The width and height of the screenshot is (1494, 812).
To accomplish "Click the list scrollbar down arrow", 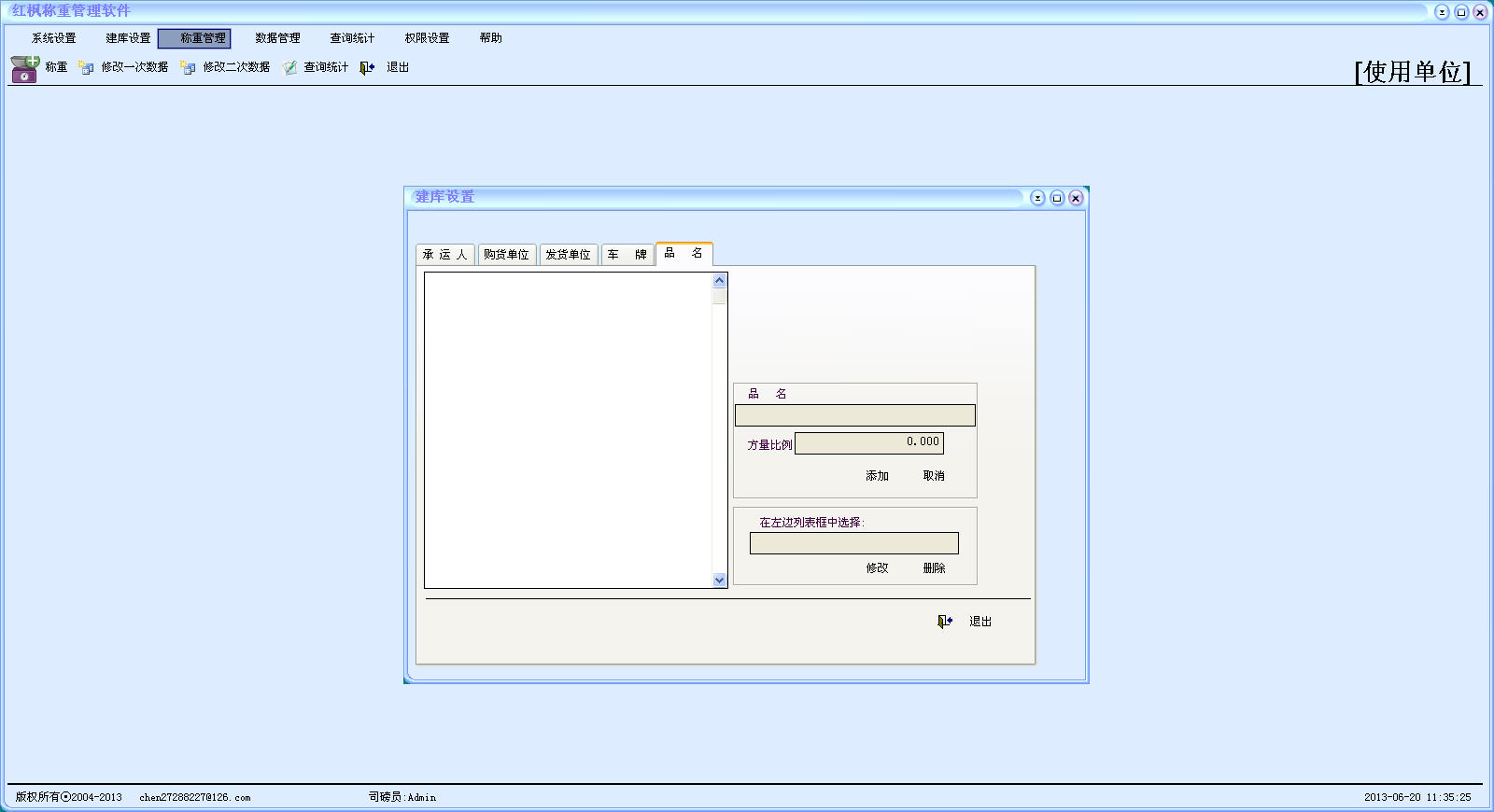I will [x=719, y=580].
